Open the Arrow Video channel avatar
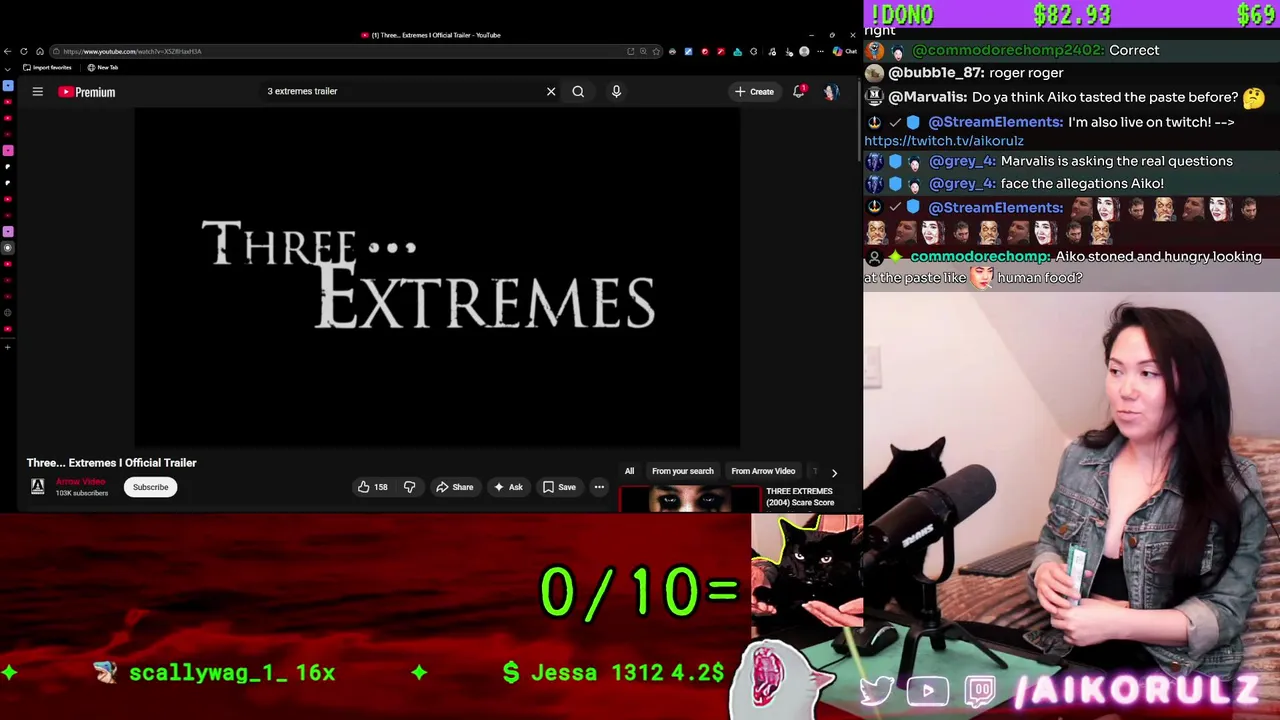The height and width of the screenshot is (720, 1280). [37, 487]
